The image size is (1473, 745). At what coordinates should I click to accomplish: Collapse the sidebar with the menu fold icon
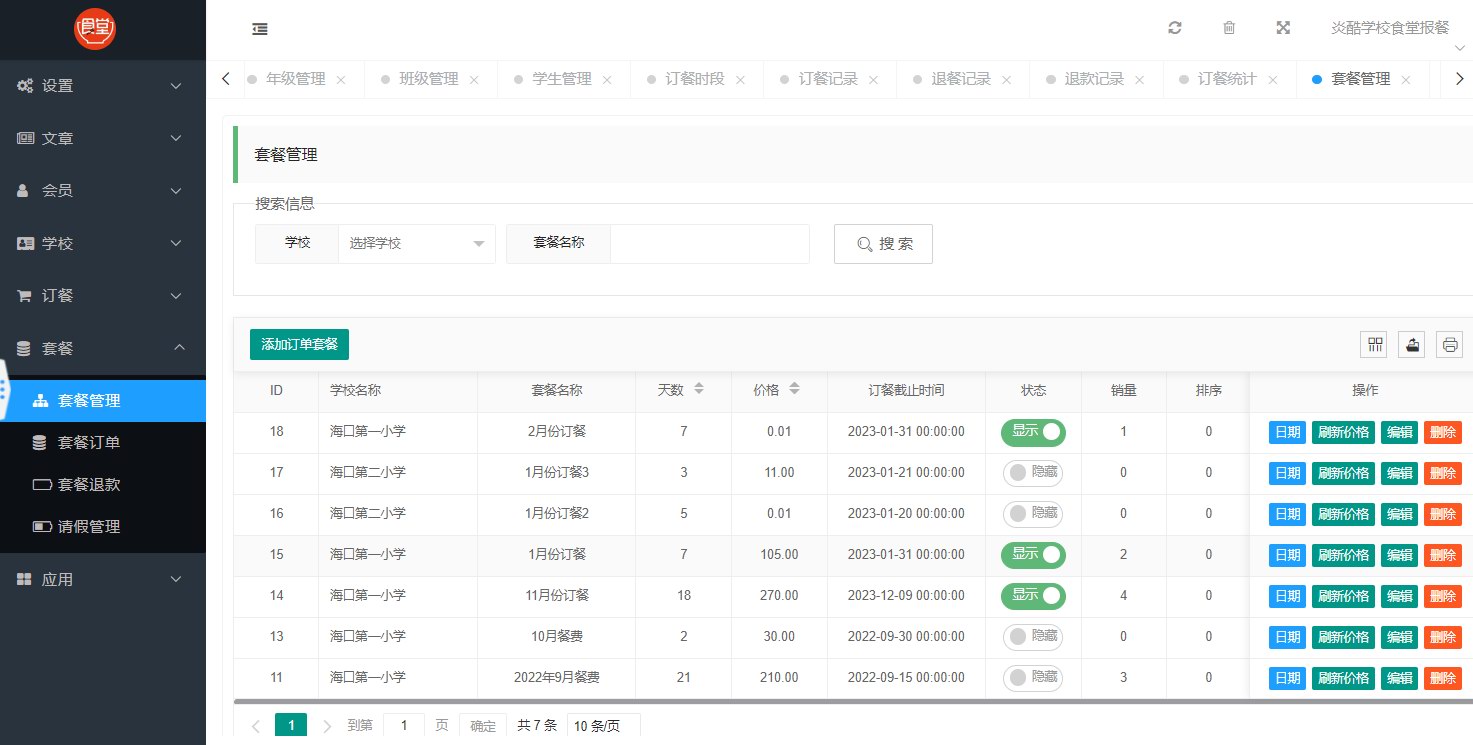tap(260, 29)
